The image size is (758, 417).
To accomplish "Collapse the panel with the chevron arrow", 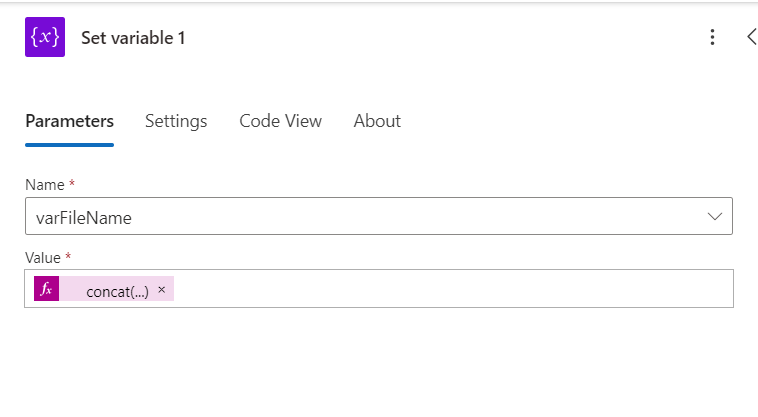I will [751, 37].
